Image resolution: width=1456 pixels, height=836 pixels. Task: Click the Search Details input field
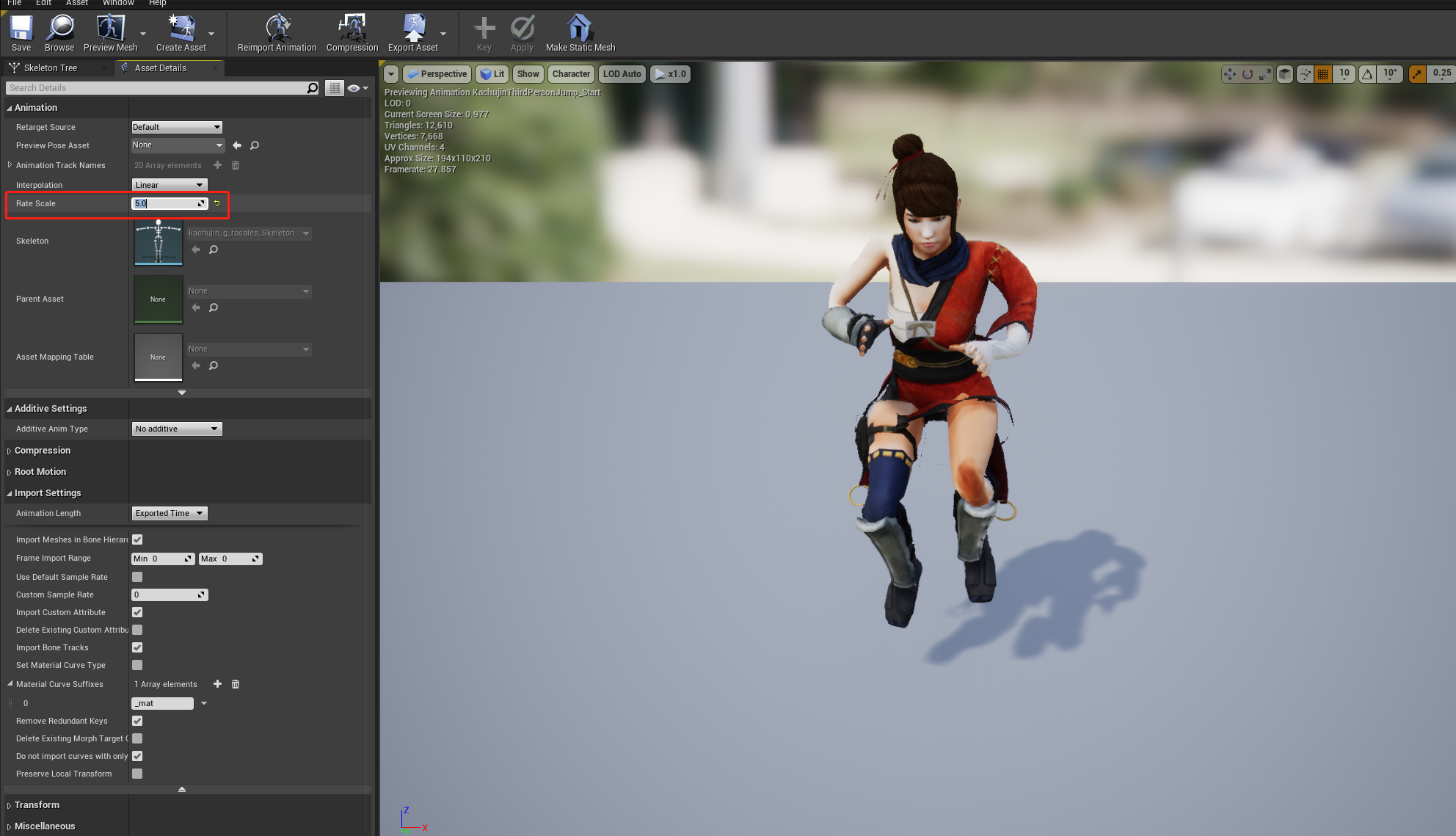click(158, 88)
